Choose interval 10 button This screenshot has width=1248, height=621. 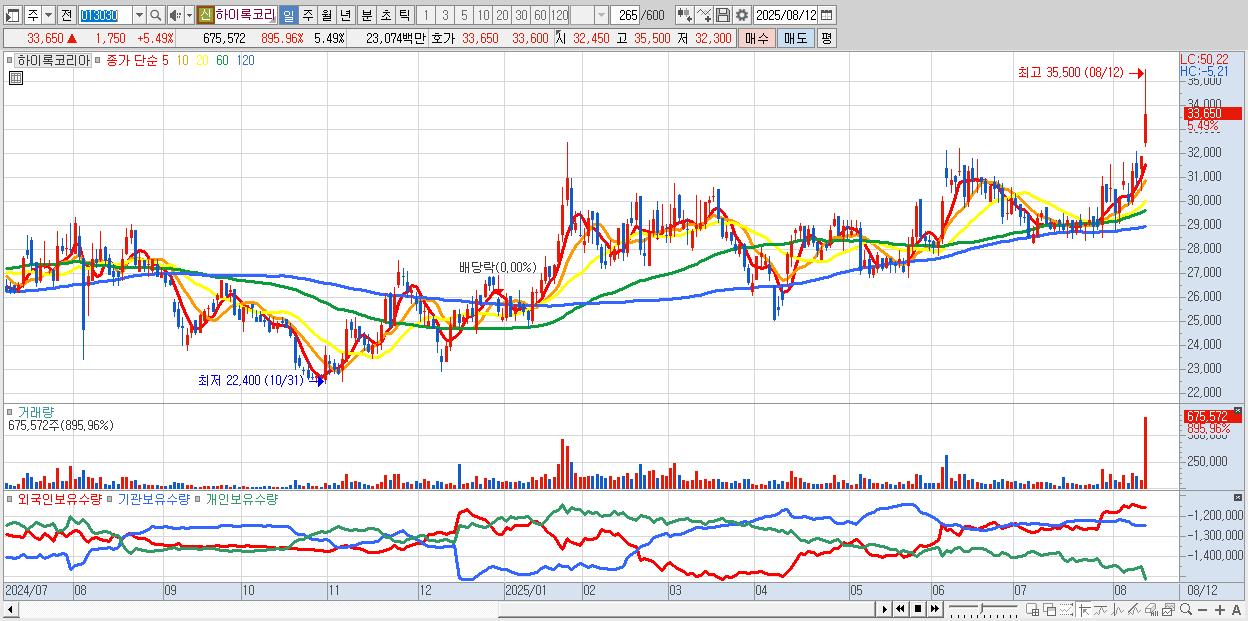tap(483, 15)
